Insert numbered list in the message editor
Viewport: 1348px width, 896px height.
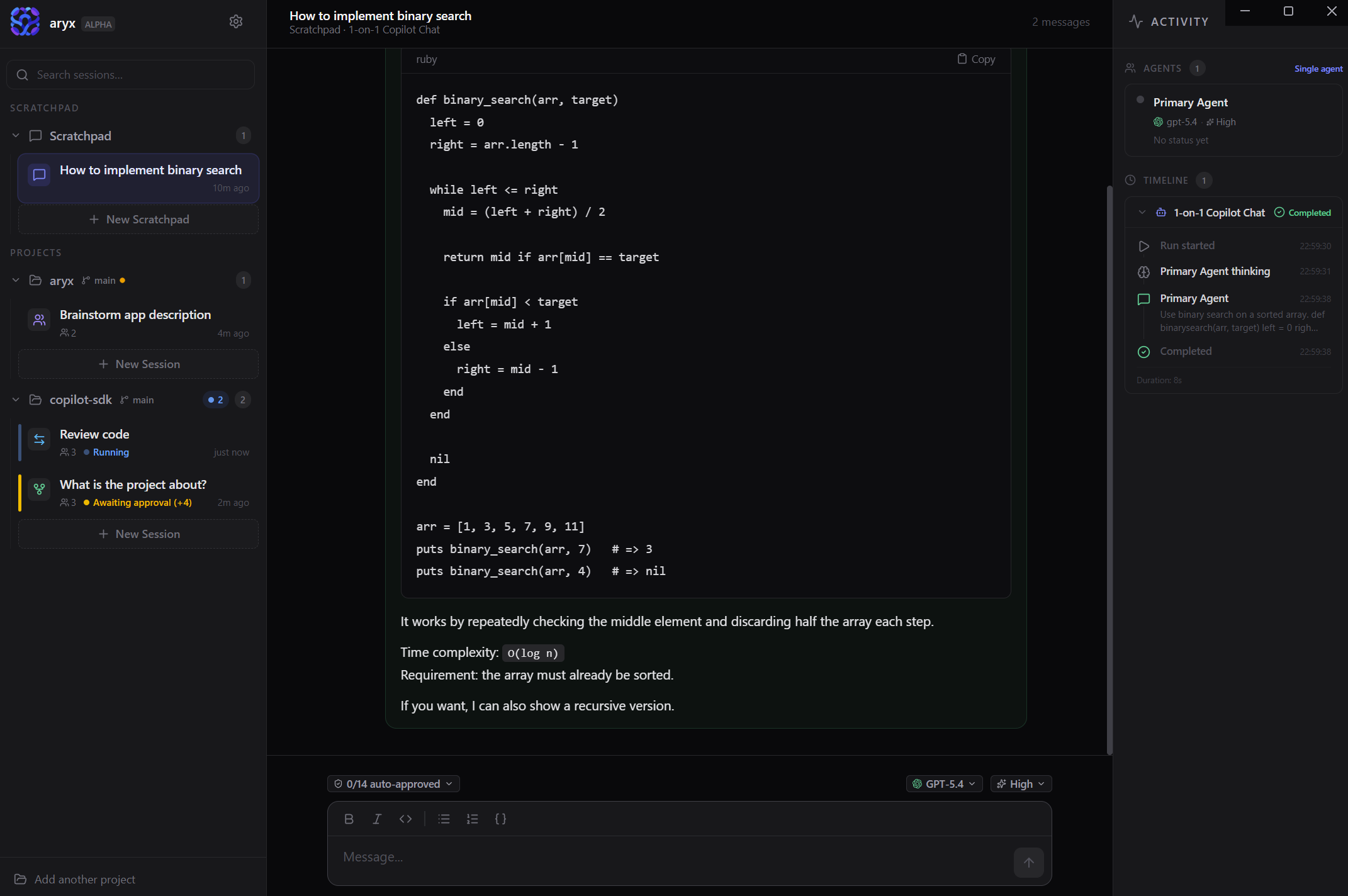(472, 819)
